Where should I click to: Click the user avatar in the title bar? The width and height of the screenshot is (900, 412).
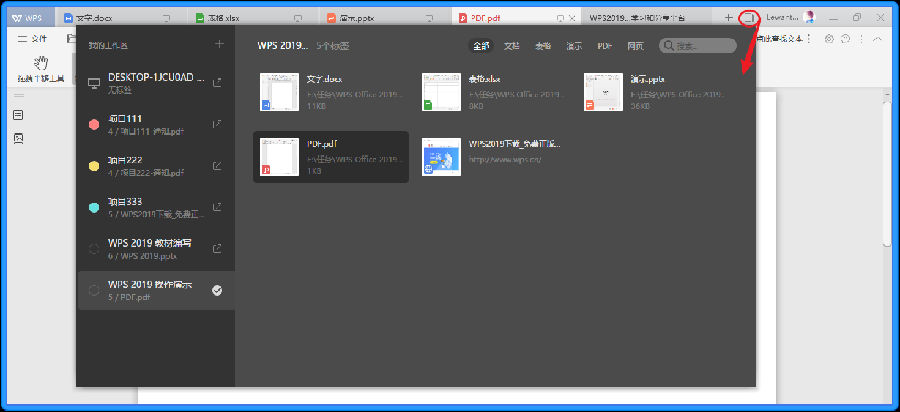tap(809, 18)
